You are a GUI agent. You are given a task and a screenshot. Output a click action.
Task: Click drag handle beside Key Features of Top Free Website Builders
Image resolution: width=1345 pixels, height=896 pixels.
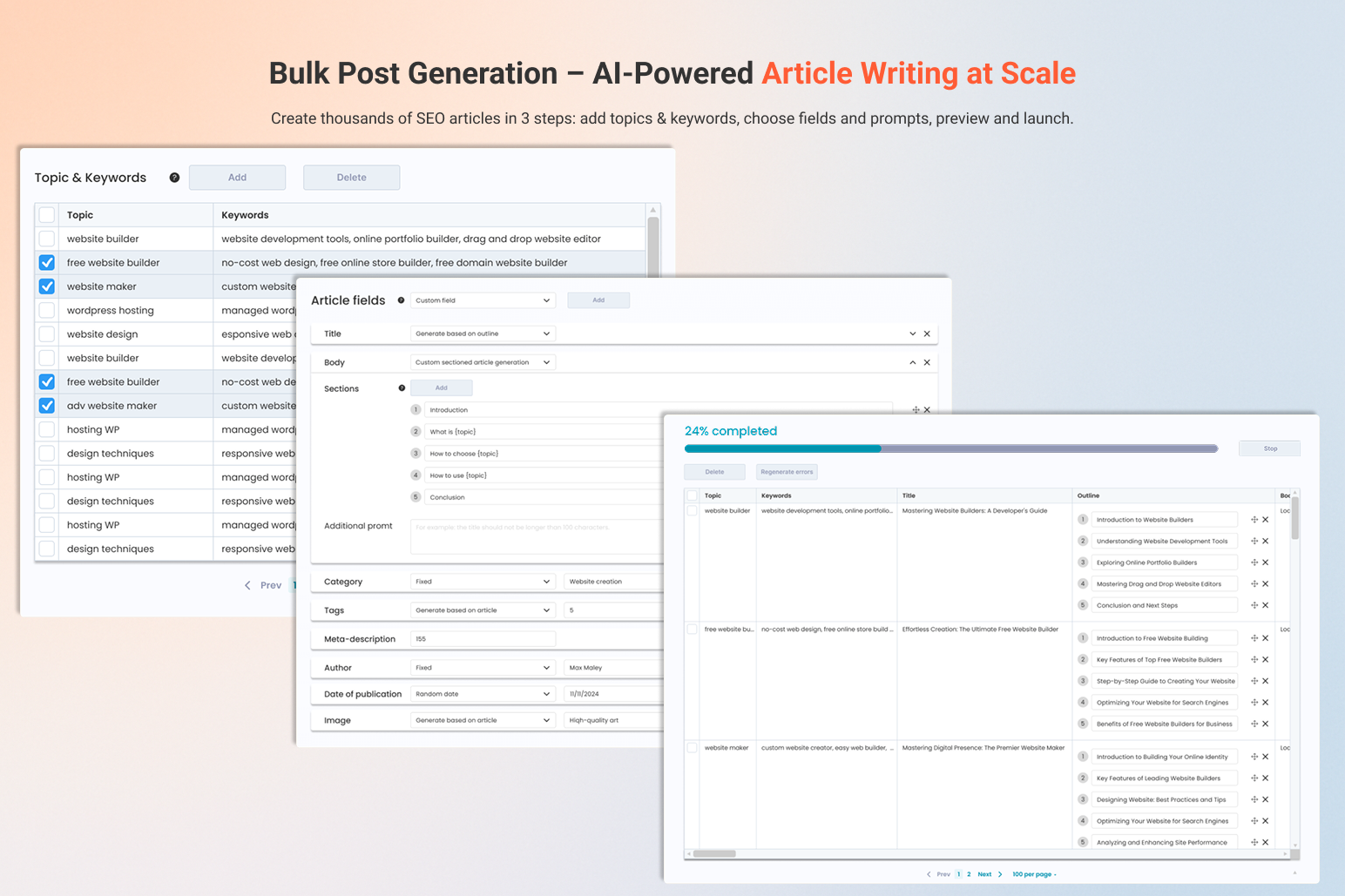(1254, 659)
